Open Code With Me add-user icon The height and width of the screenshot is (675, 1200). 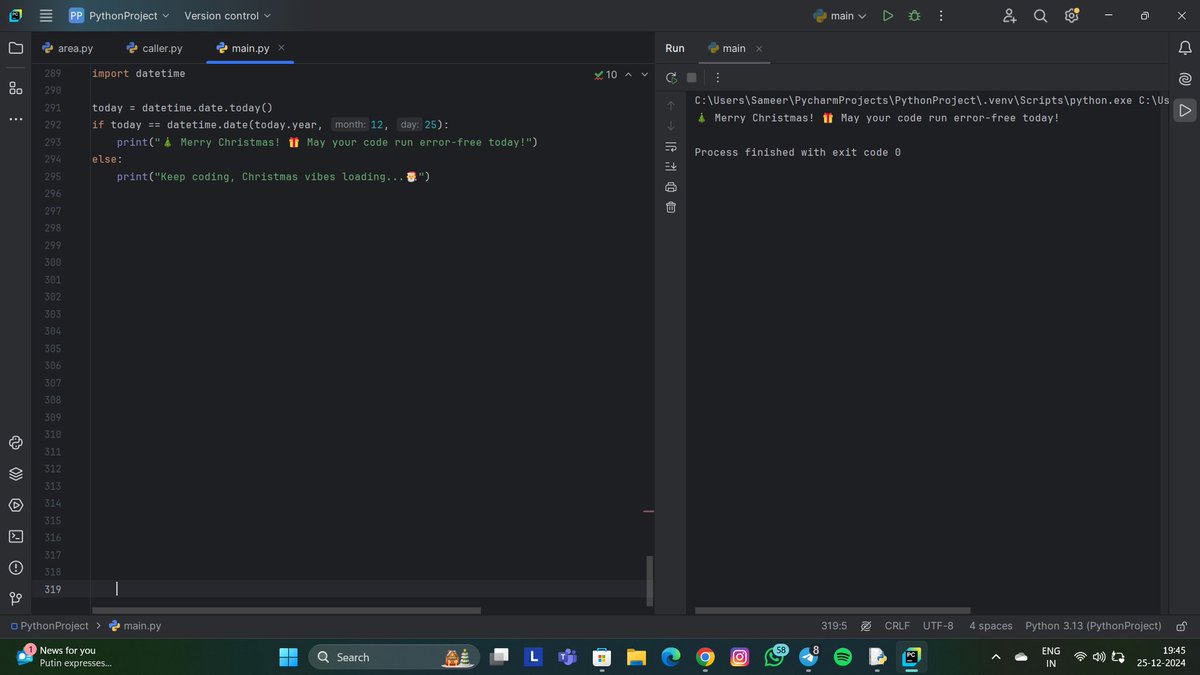click(x=1010, y=16)
